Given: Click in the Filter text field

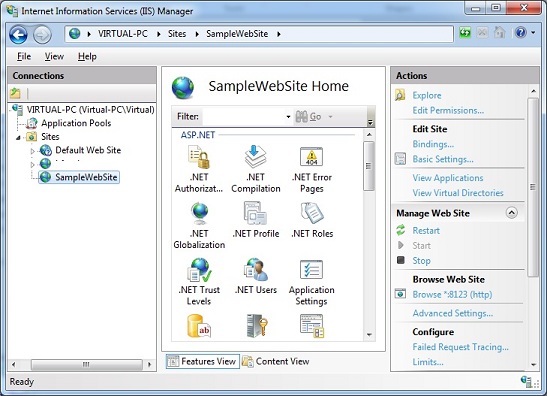Looking at the screenshot, I should point(245,116).
